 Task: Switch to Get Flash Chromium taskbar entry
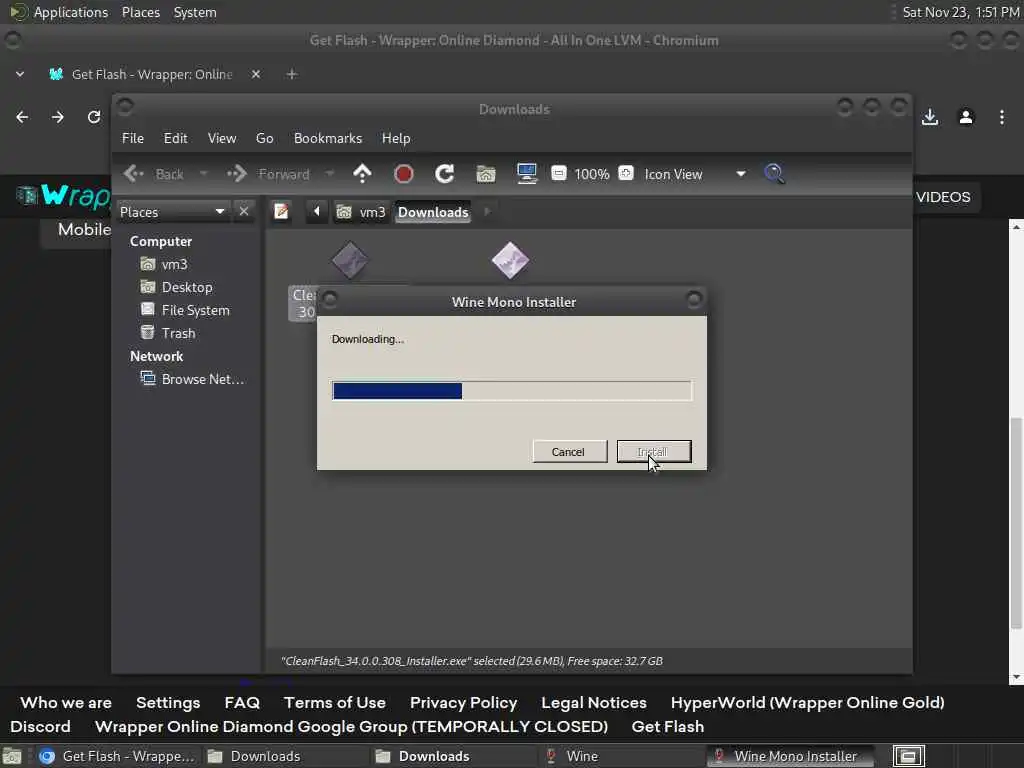tap(118, 756)
